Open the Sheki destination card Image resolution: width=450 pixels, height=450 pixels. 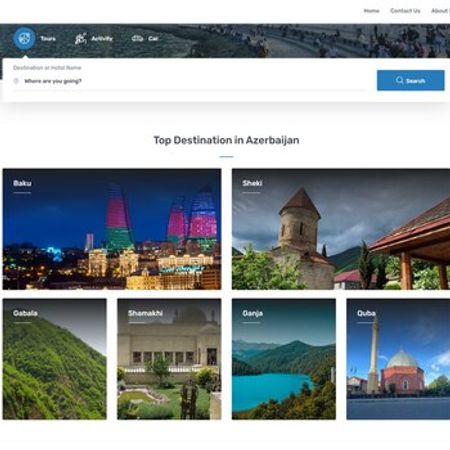[x=341, y=229]
